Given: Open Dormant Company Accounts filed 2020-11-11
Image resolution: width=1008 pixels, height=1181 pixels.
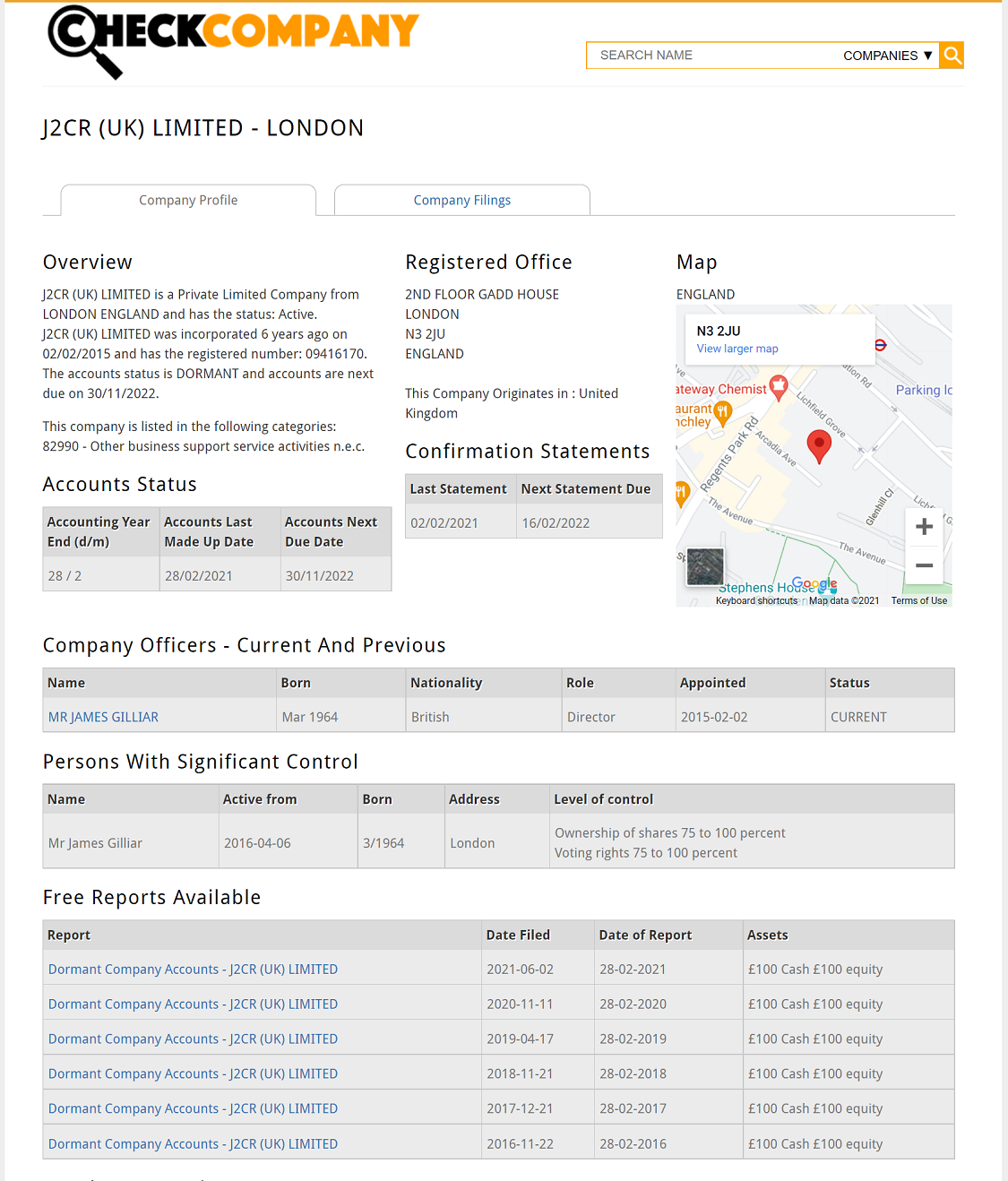Looking at the screenshot, I should tap(193, 1004).
